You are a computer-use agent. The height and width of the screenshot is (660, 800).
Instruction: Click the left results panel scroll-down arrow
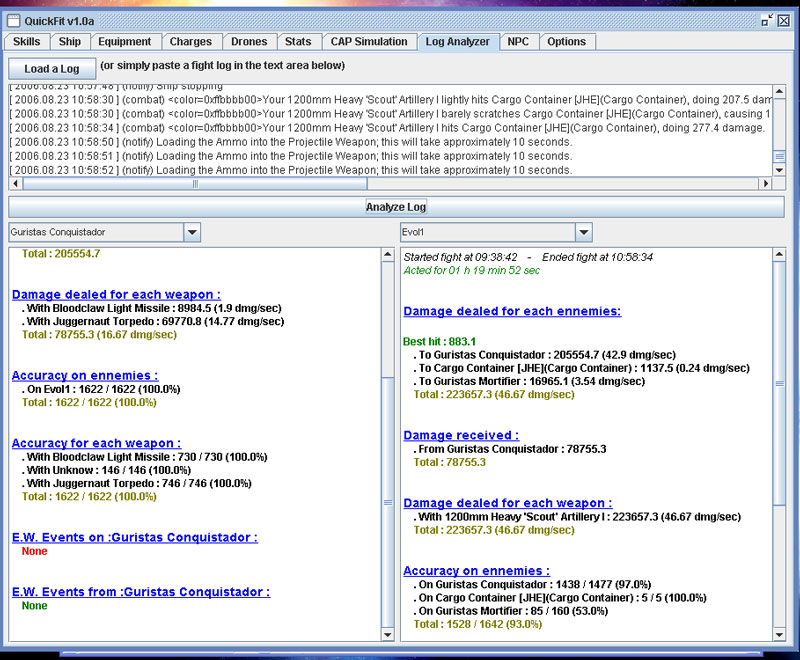pyautogui.click(x=388, y=634)
